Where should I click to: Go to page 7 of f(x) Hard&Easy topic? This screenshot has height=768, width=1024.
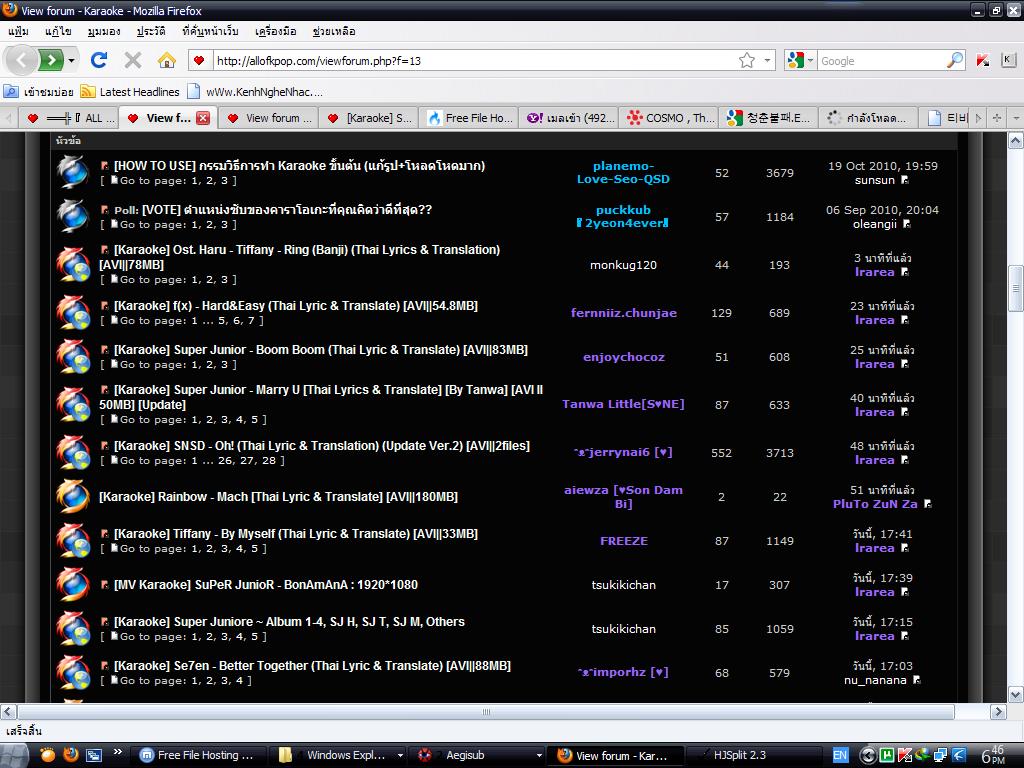click(x=251, y=321)
